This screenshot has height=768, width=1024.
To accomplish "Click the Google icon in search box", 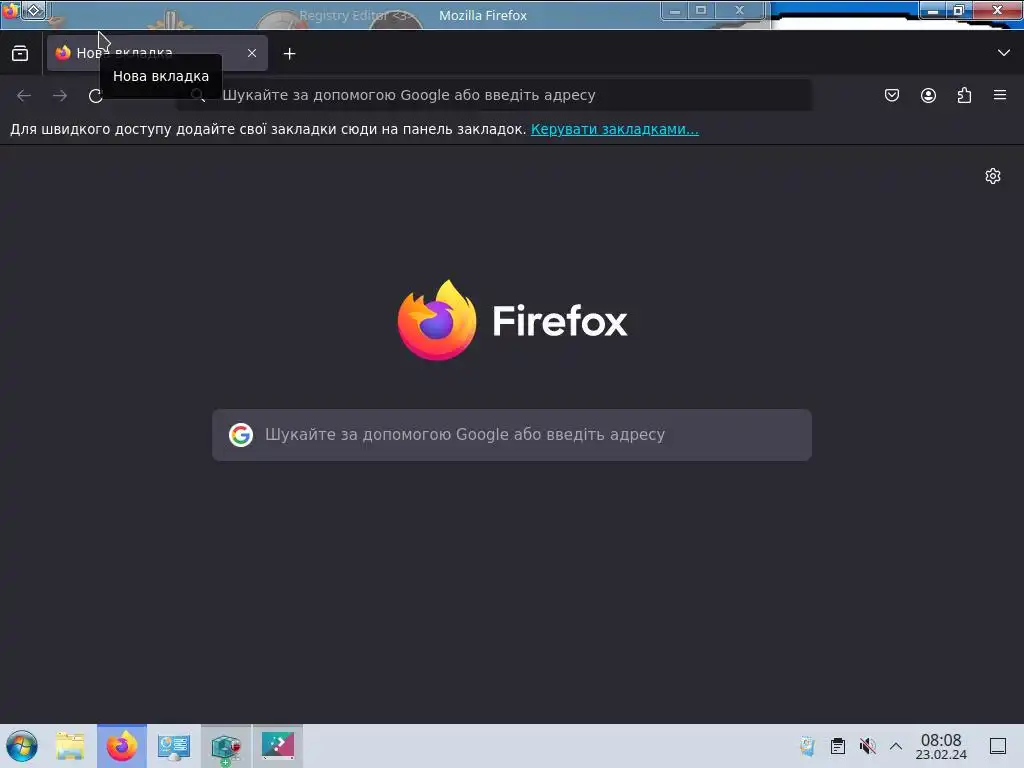I will click(x=241, y=435).
